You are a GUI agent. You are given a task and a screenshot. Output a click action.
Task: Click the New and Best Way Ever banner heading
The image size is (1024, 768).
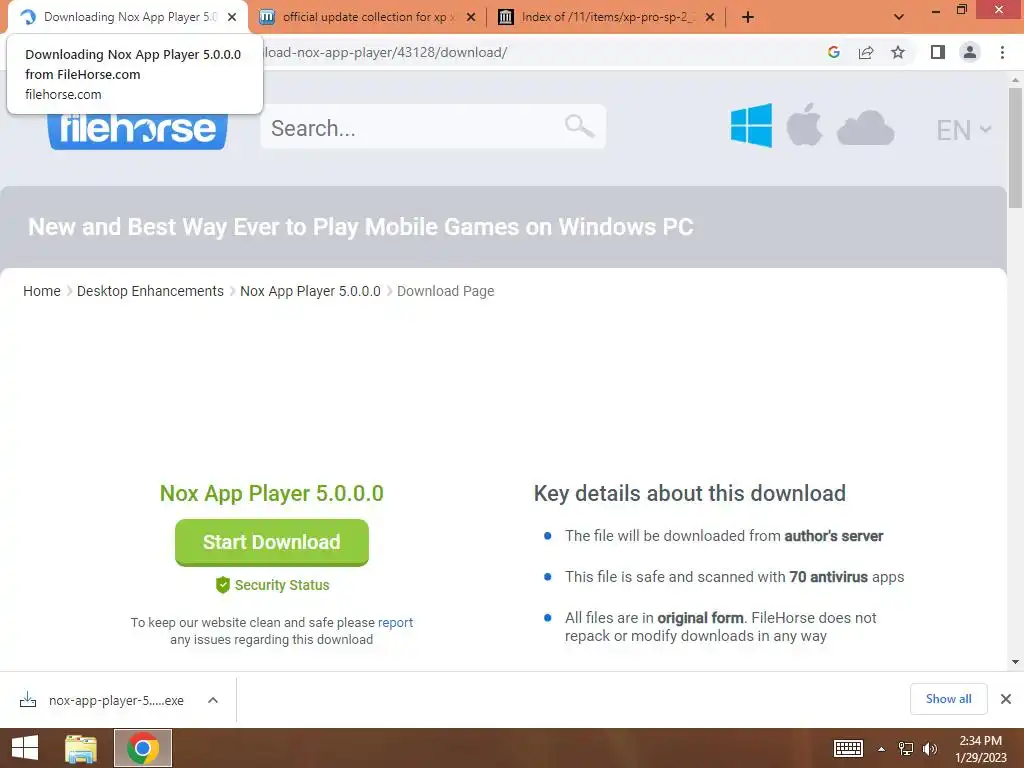click(x=360, y=227)
